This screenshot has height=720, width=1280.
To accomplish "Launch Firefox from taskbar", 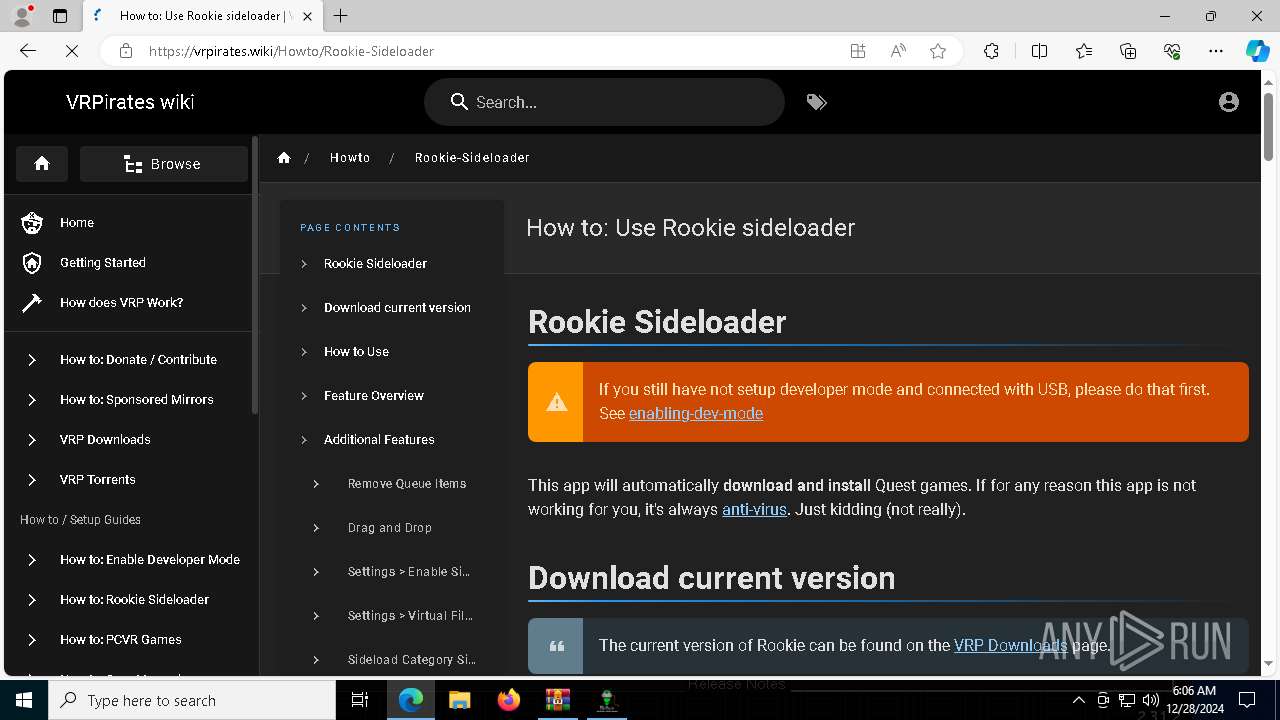I will coord(508,700).
